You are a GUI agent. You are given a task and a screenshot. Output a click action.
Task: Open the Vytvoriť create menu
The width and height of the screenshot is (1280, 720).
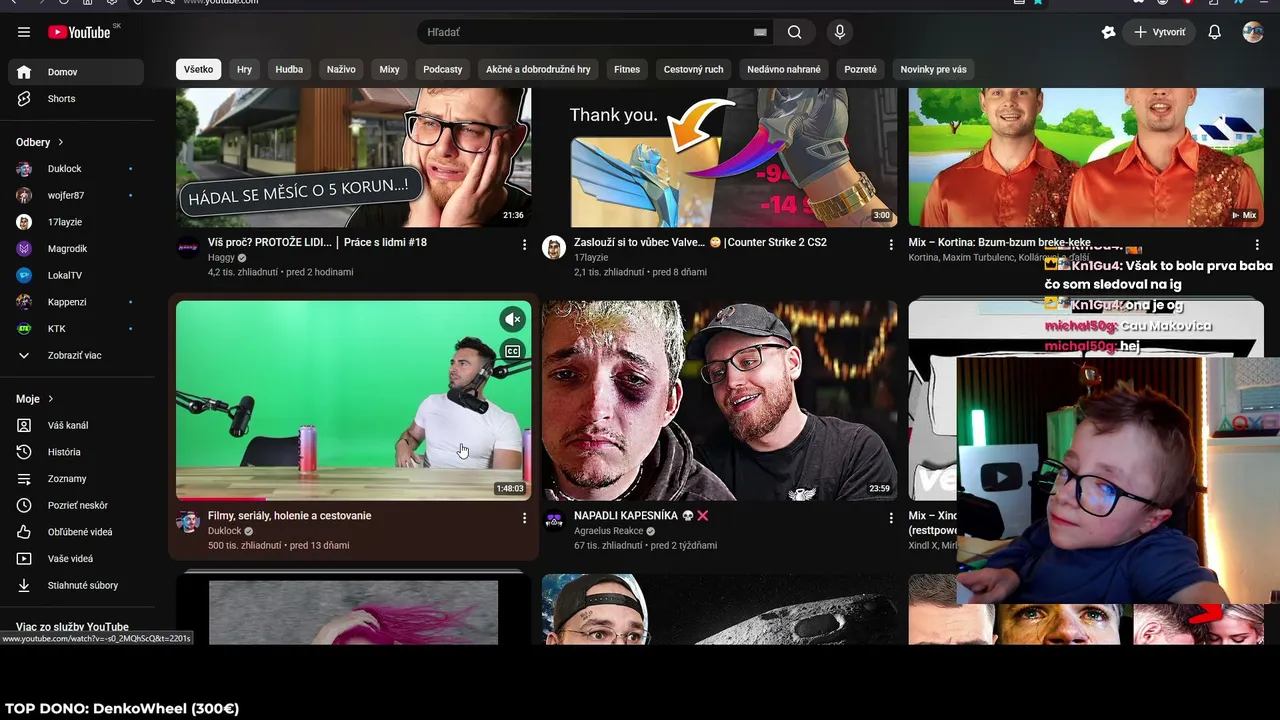(1159, 32)
